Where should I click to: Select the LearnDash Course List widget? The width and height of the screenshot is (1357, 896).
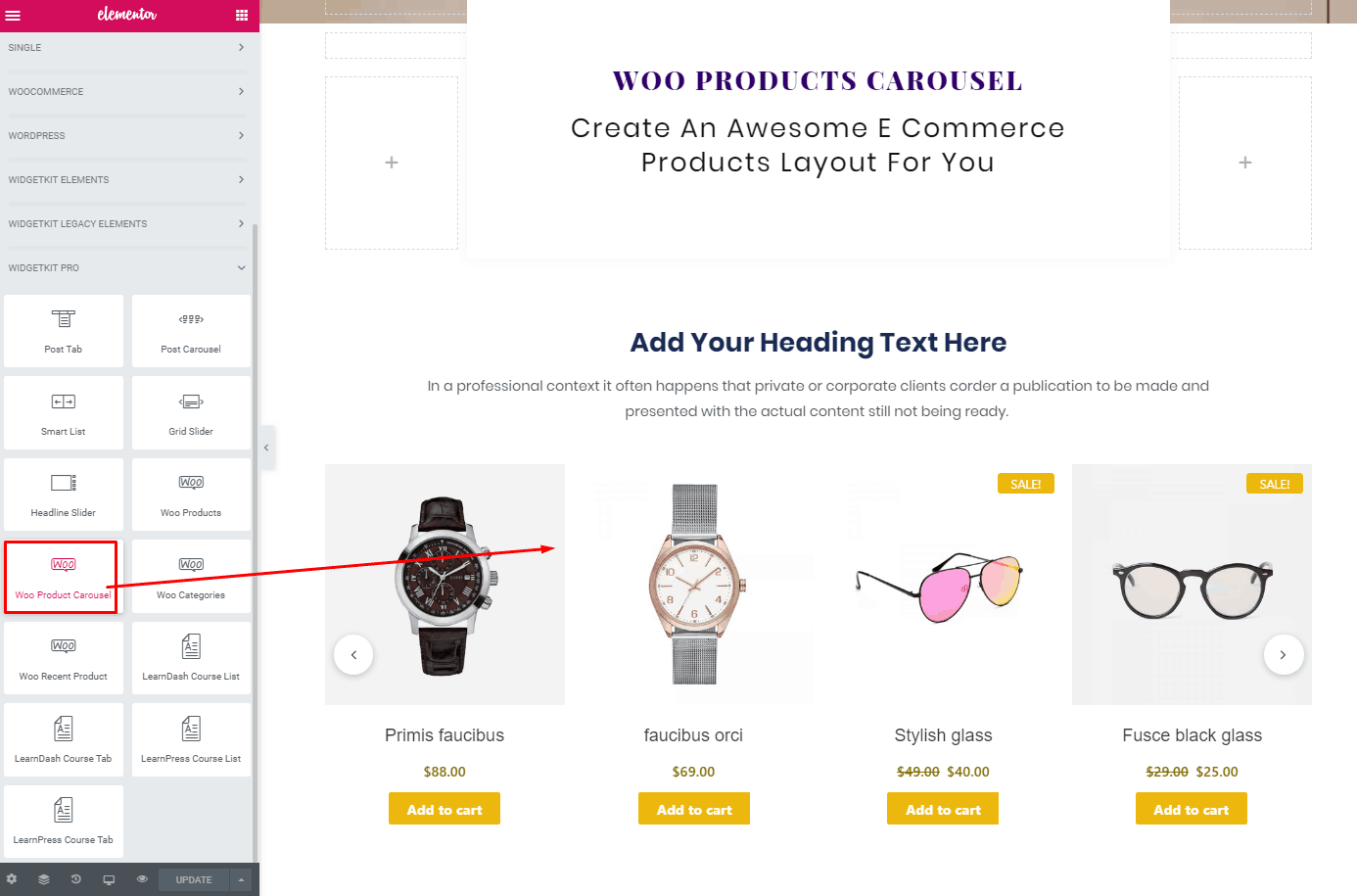click(x=191, y=657)
